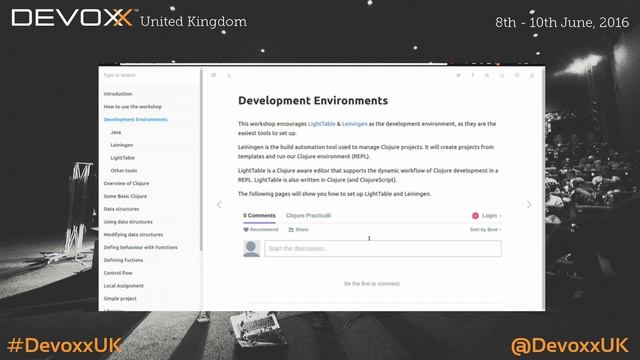Open Local Assignment chapter
This screenshot has height=360, width=640.
(x=124, y=286)
